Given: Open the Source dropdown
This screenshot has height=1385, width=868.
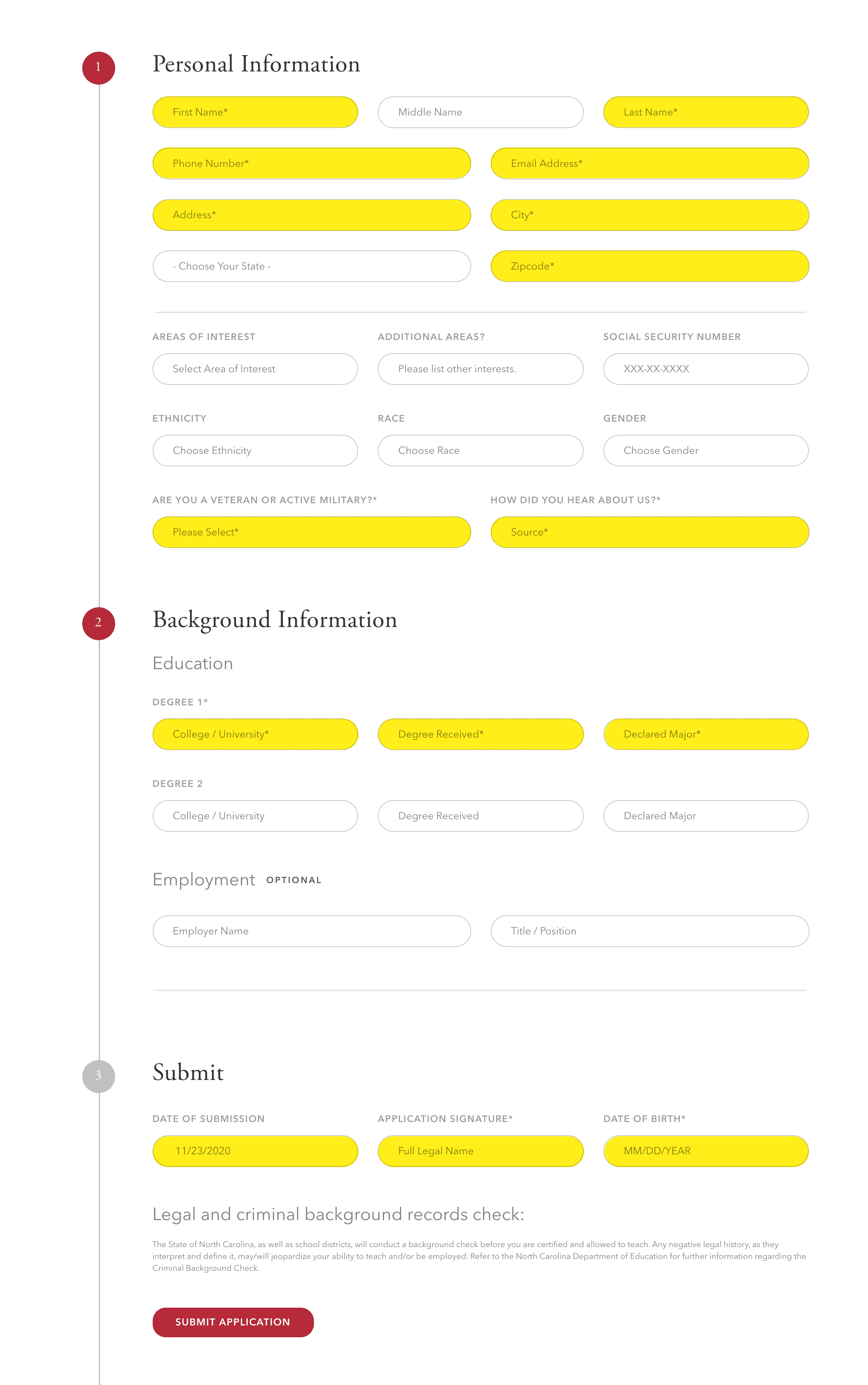Looking at the screenshot, I should tap(649, 532).
